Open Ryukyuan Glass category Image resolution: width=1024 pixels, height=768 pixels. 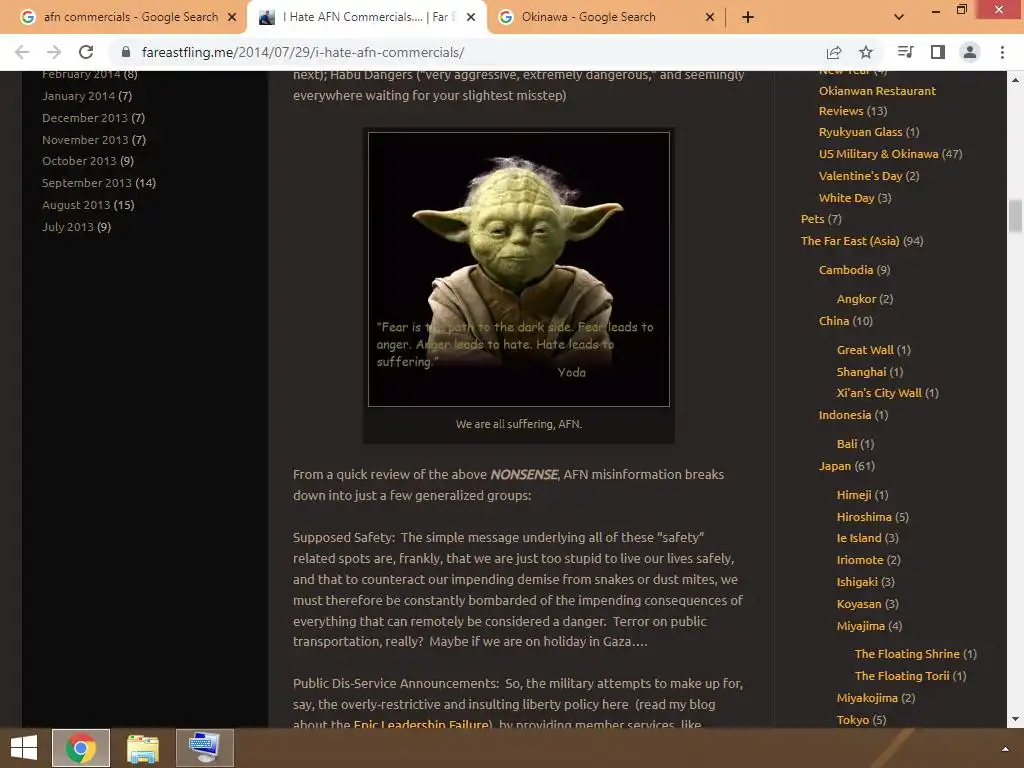860,132
